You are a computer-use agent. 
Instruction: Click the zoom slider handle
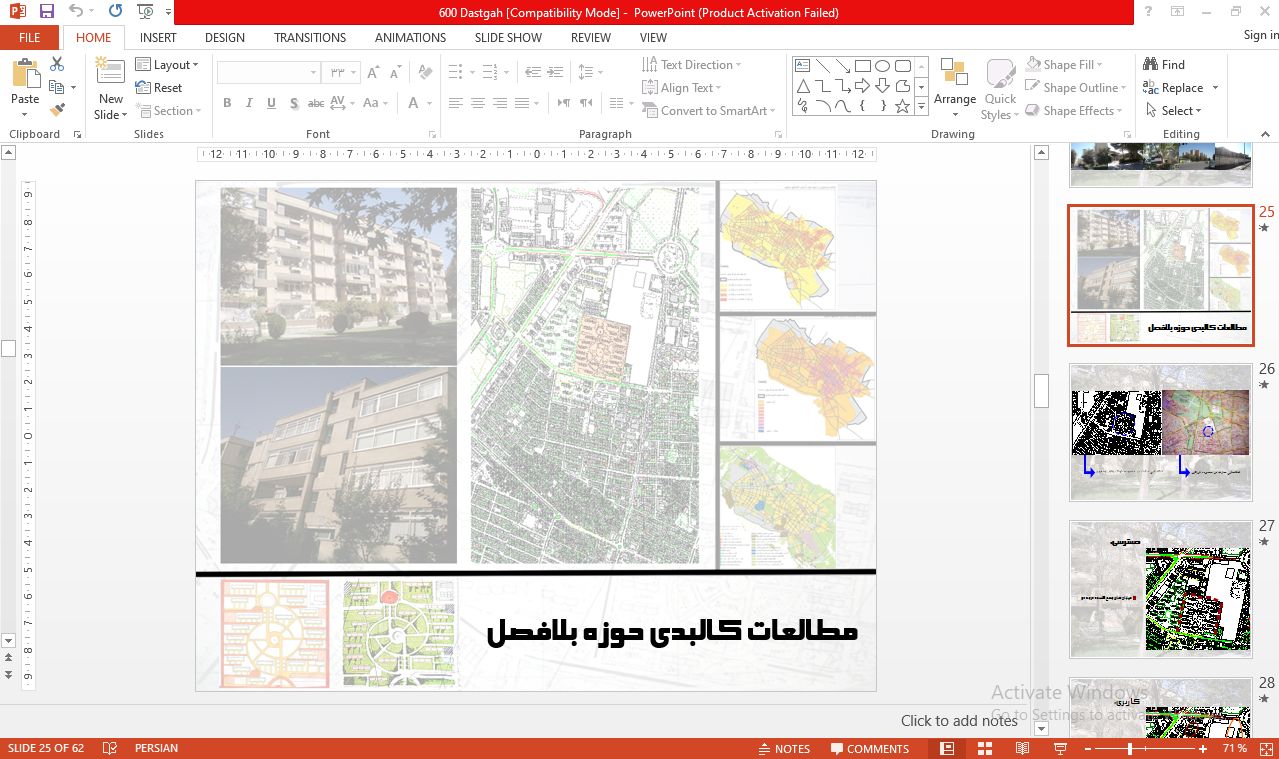(x=1130, y=748)
